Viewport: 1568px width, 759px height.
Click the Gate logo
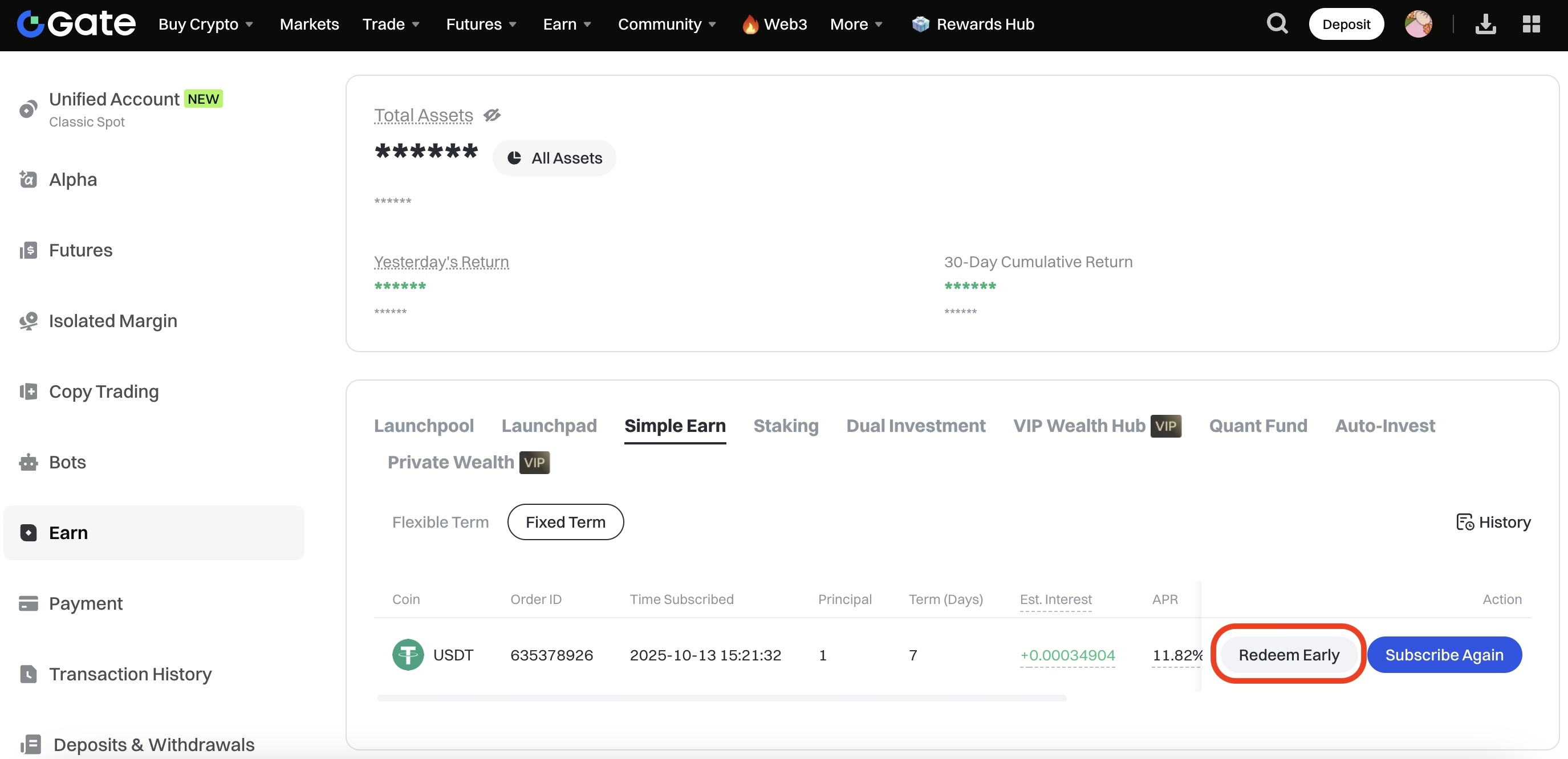[76, 25]
